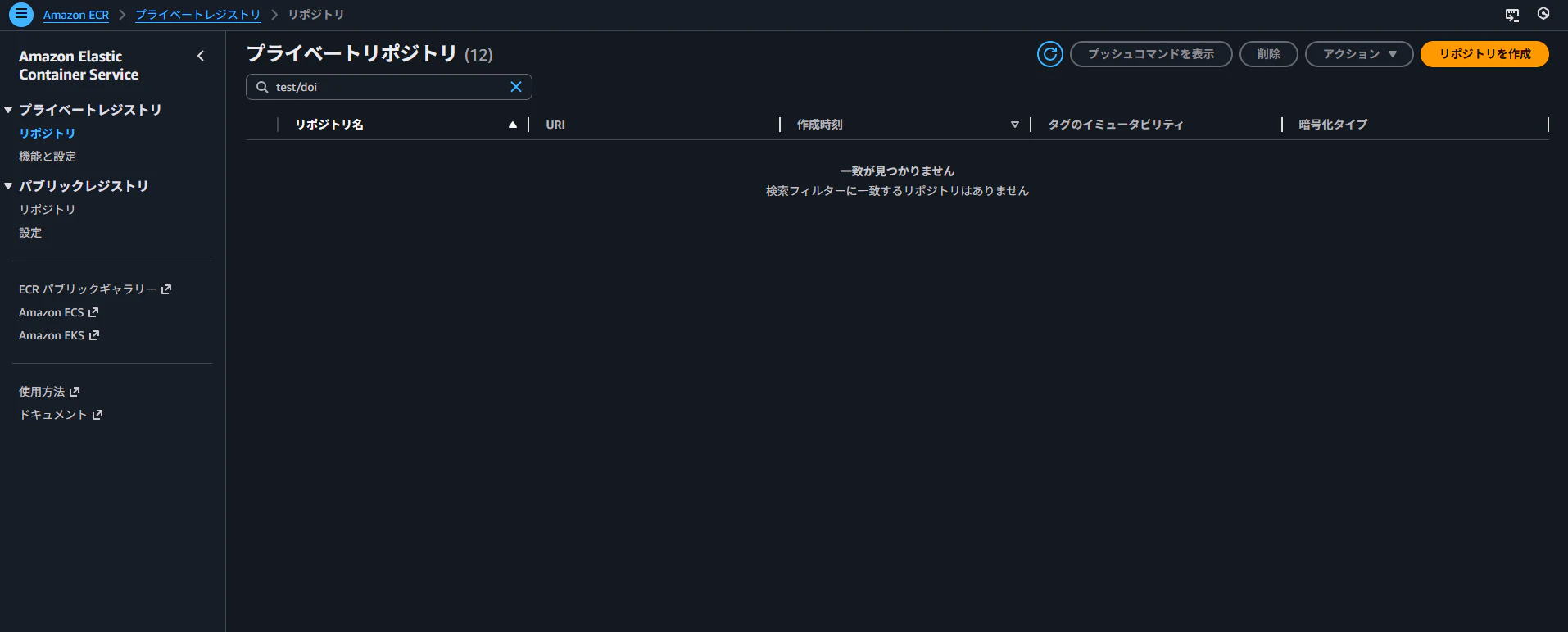Open the Amazon EKS external link

[59, 335]
